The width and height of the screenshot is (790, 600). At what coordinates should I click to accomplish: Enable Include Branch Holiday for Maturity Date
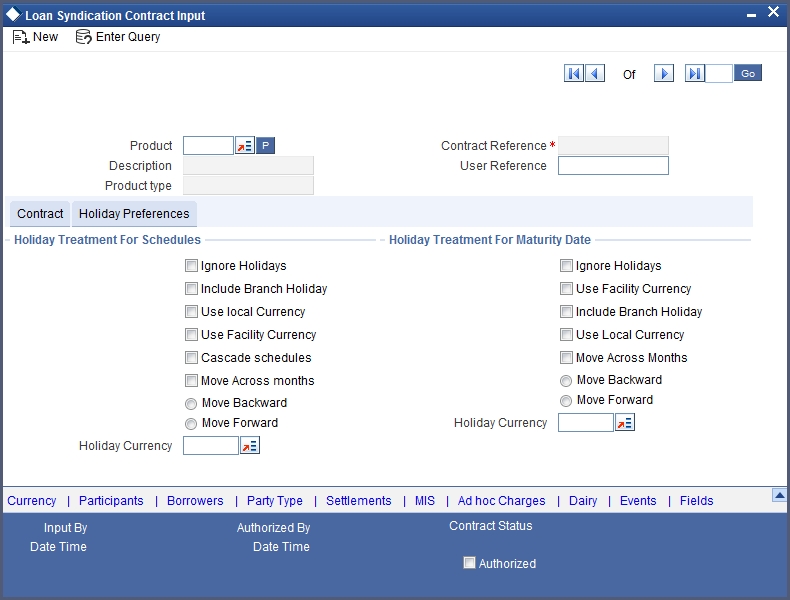point(566,312)
